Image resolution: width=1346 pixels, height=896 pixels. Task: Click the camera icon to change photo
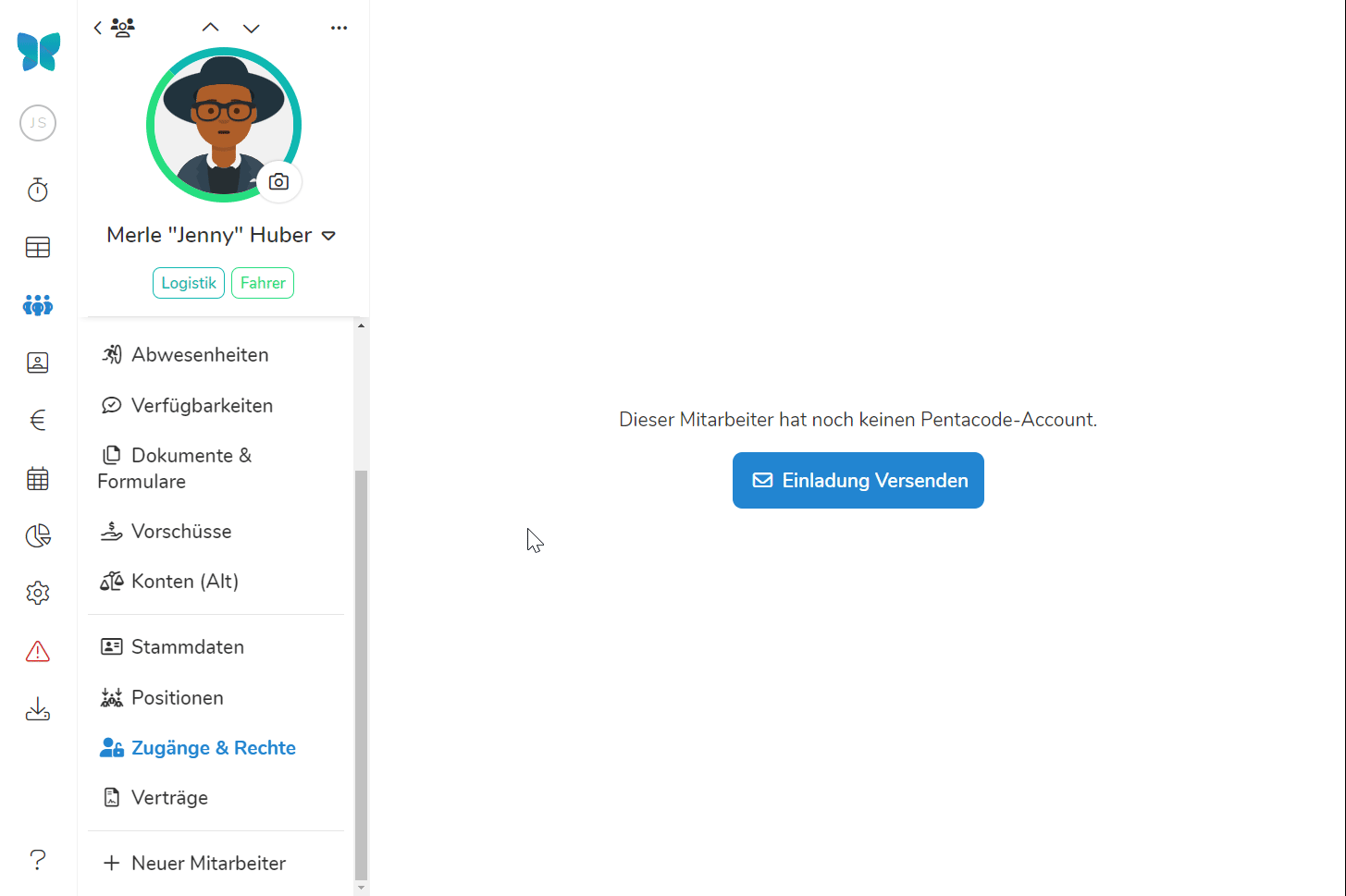pos(278,182)
